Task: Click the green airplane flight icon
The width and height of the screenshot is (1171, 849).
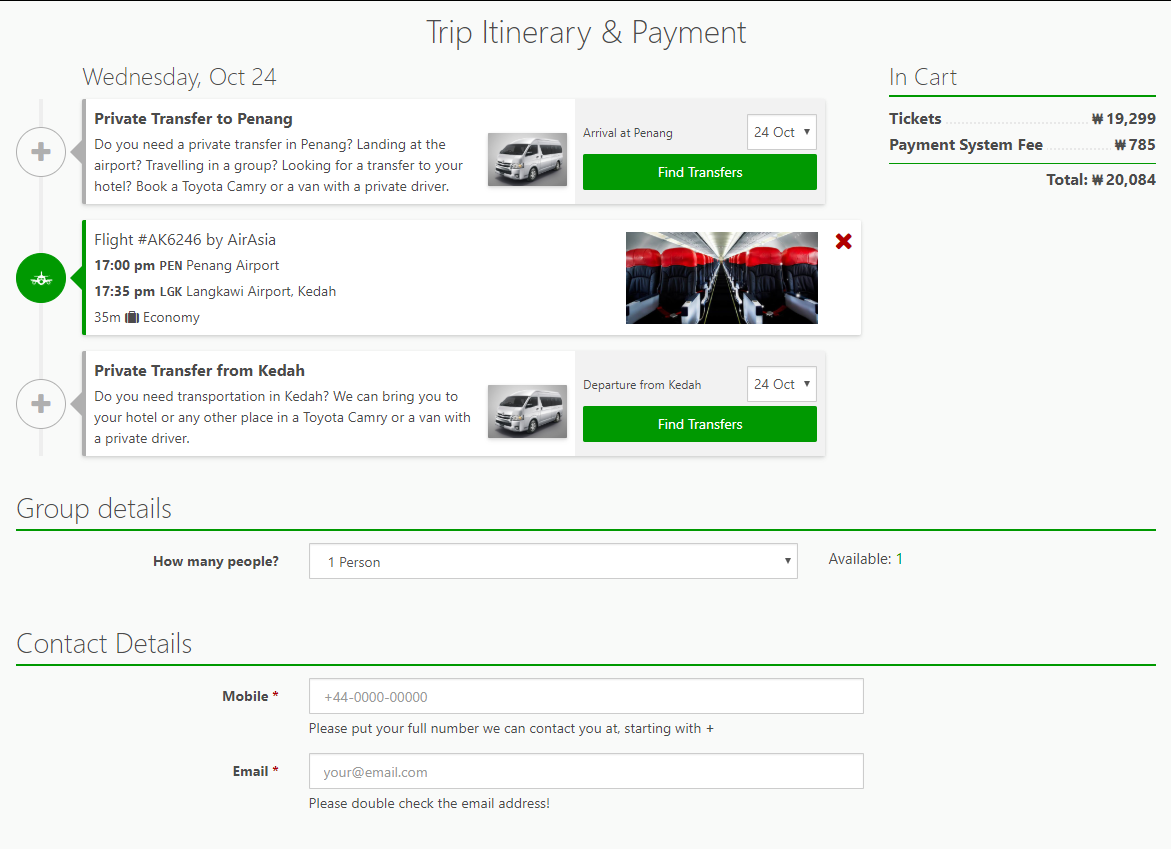Action: pos(41,279)
